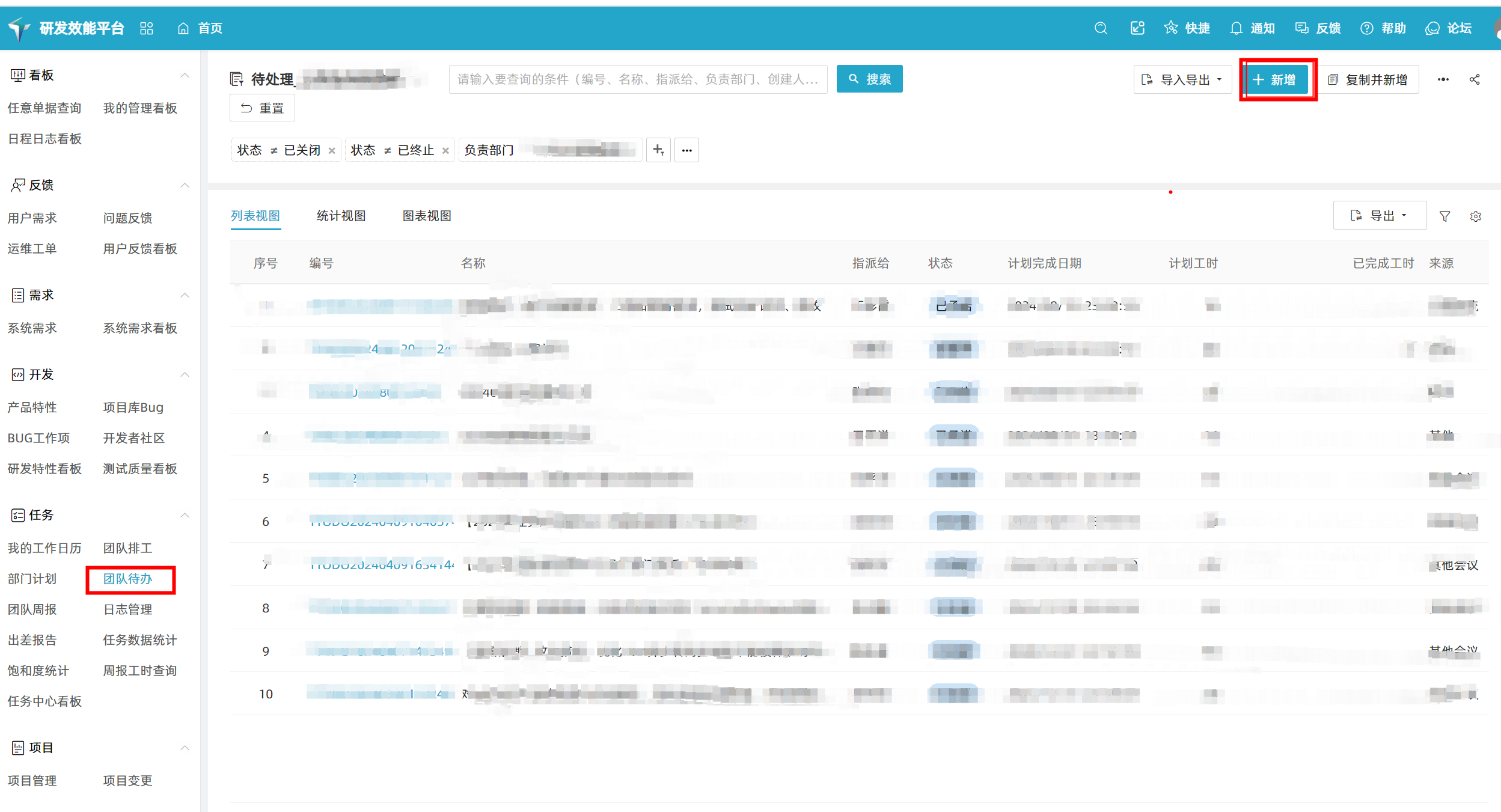The image size is (1501, 812).
Task: Click the add filter condition plus icon
Action: [658, 150]
